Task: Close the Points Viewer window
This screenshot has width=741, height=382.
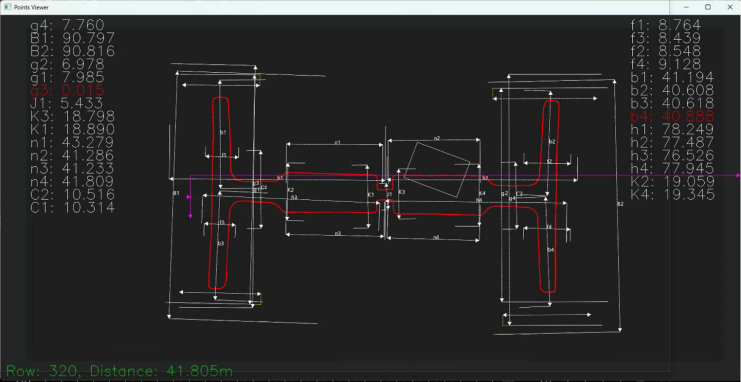Action: [x=730, y=7]
